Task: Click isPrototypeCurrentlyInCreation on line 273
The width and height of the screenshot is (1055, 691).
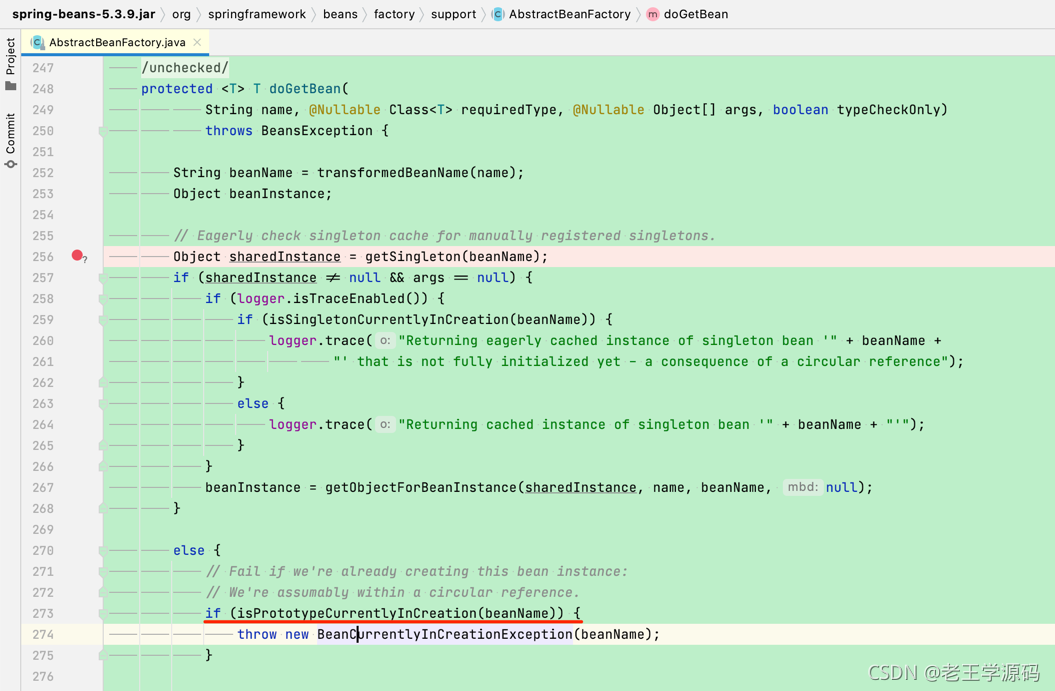Action: (x=357, y=613)
